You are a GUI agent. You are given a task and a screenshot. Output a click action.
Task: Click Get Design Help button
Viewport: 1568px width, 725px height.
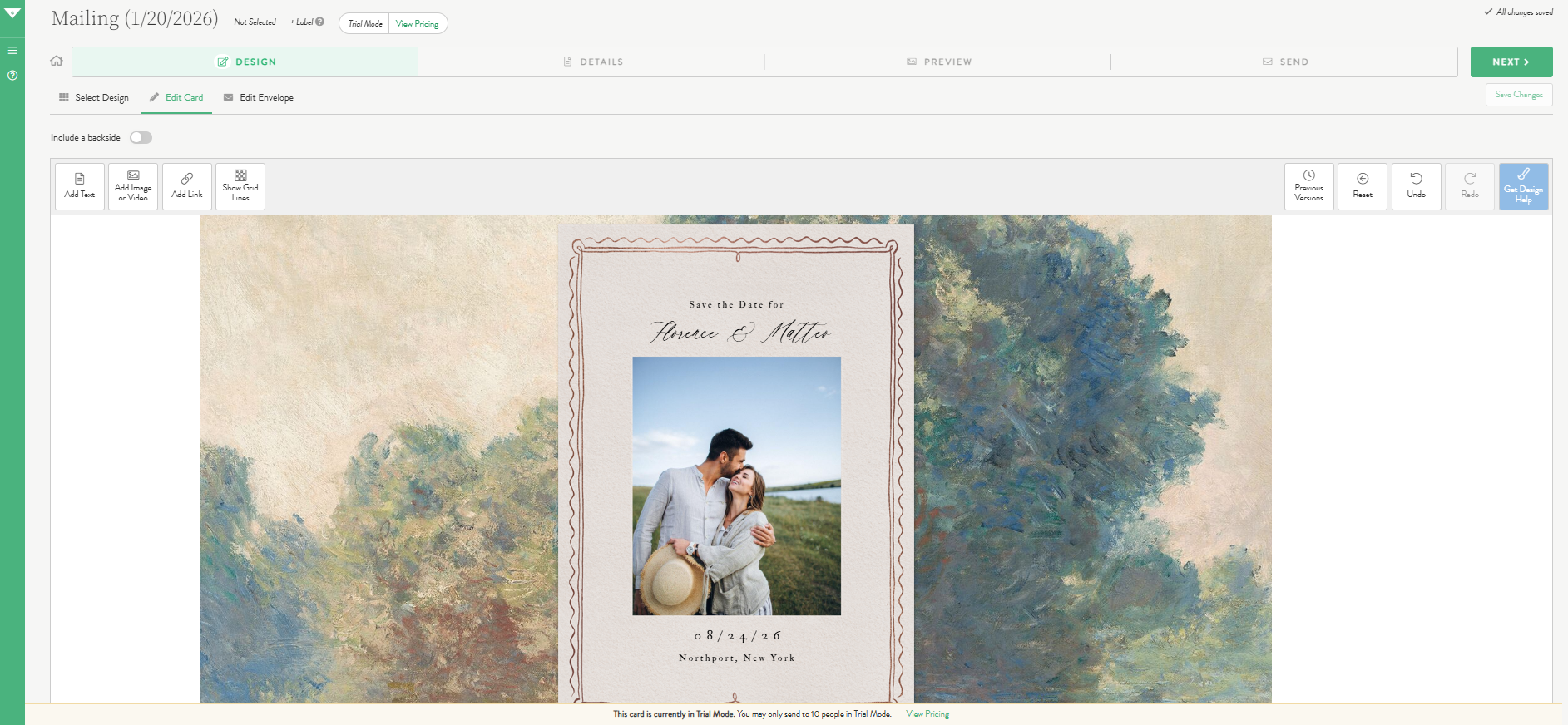[x=1524, y=186]
